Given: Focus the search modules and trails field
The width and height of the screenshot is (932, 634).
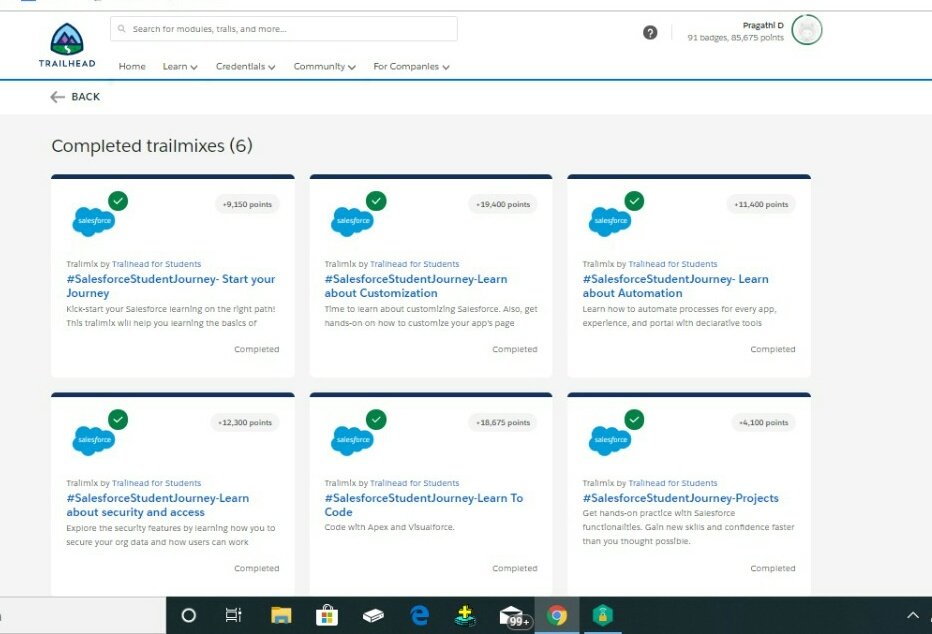Looking at the screenshot, I should pos(284,29).
